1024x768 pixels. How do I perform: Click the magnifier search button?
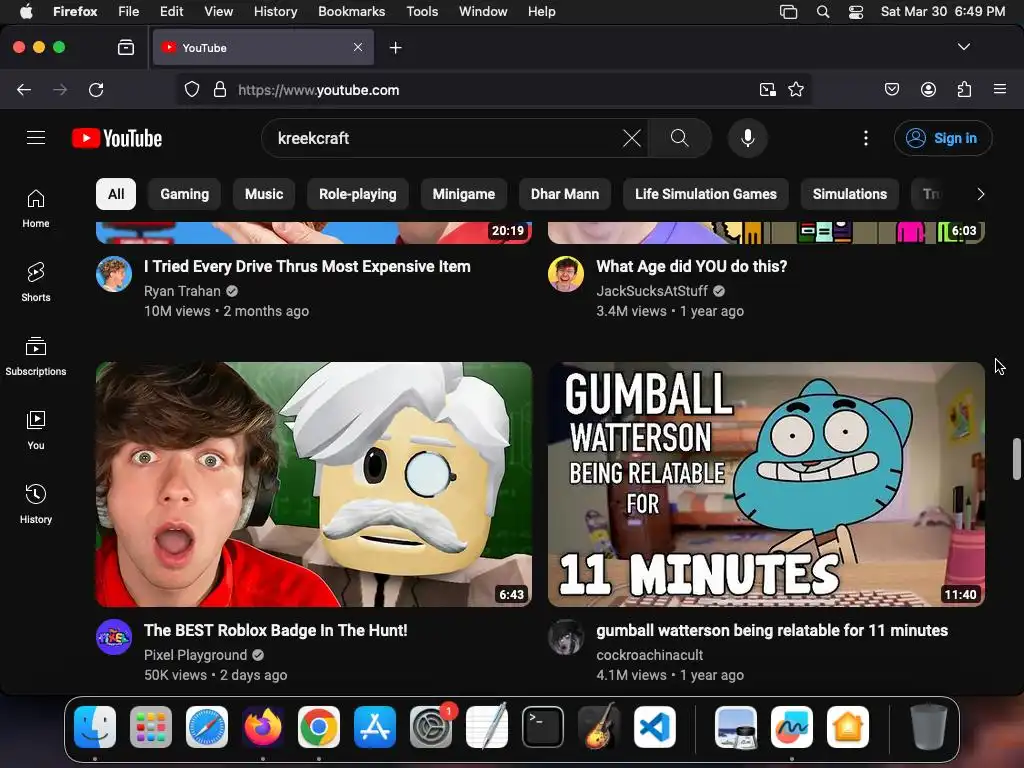coord(680,138)
